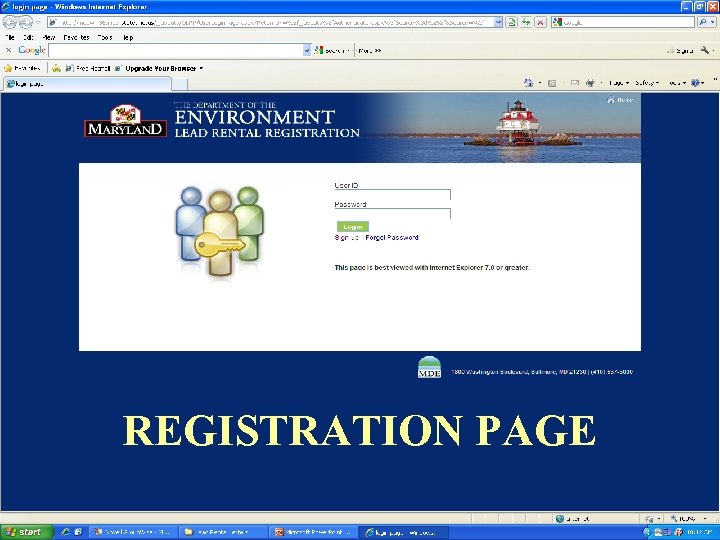Open the recent pages dropdown beside Forward
Screen dimensions: 720x540
38,22
